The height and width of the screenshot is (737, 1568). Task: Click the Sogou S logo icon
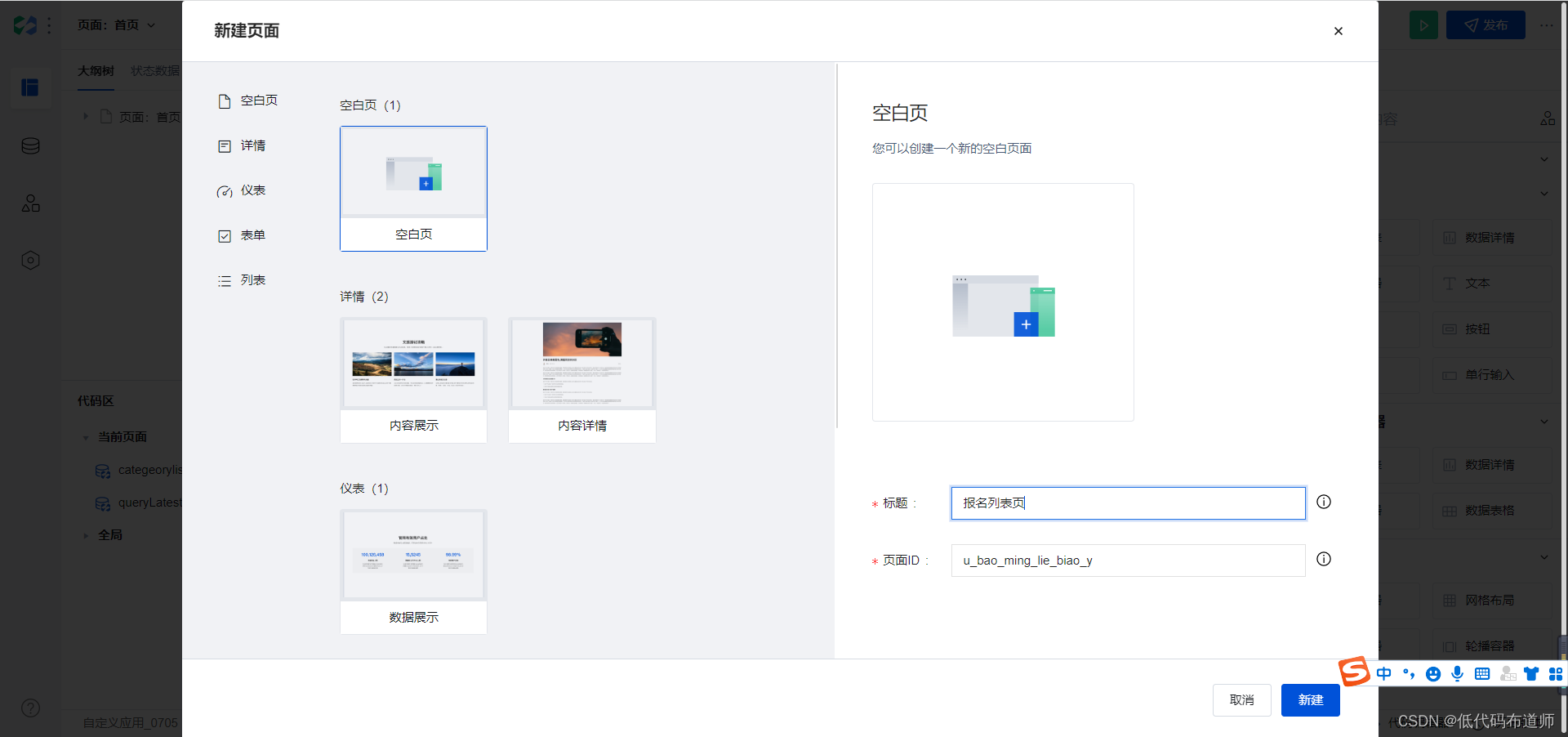click(x=1354, y=672)
